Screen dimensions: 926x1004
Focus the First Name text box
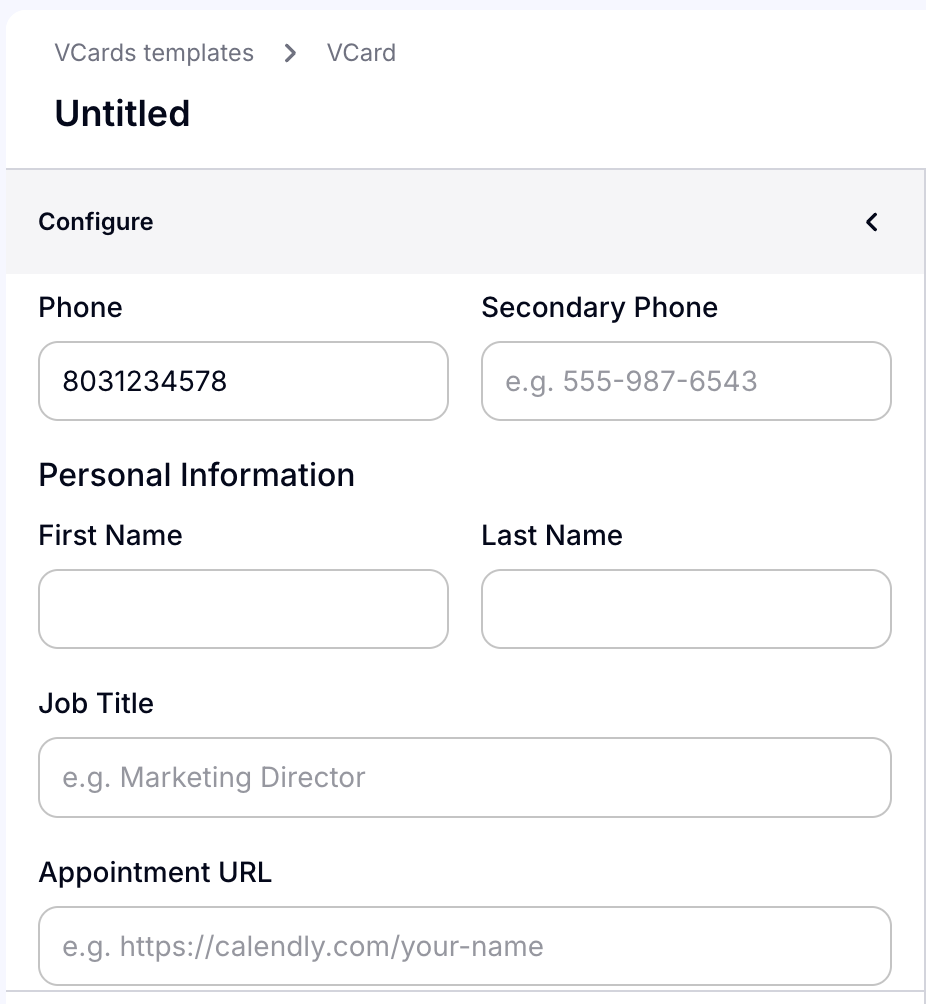point(243,609)
